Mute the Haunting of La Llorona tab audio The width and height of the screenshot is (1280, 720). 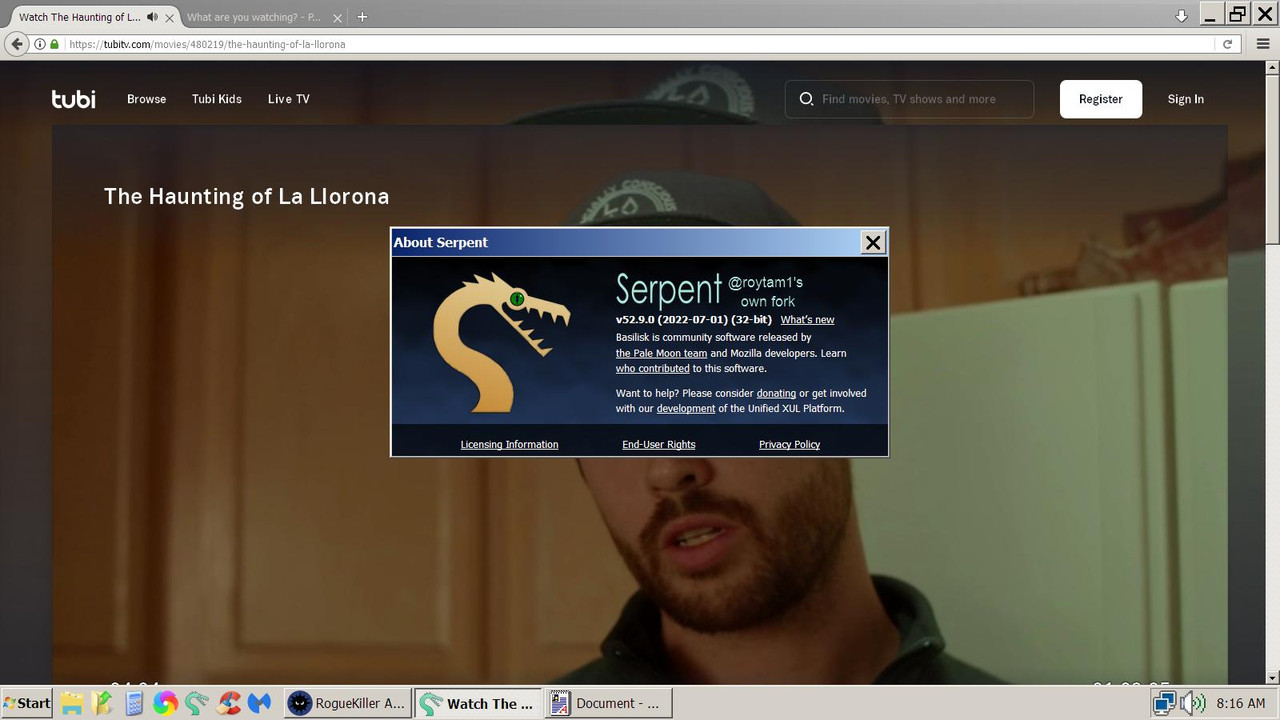152,17
